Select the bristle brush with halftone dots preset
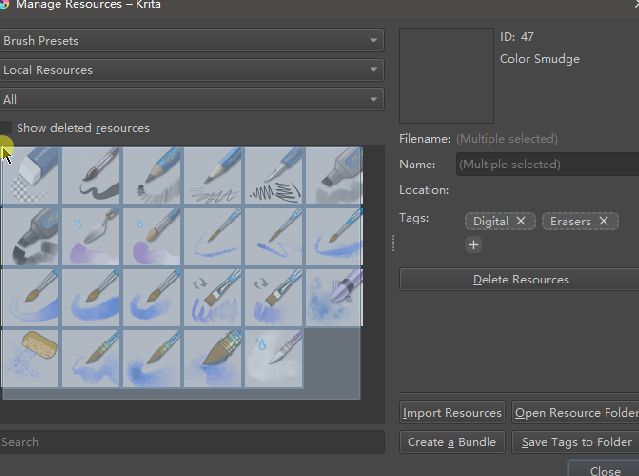639x476 pixels. (152, 359)
